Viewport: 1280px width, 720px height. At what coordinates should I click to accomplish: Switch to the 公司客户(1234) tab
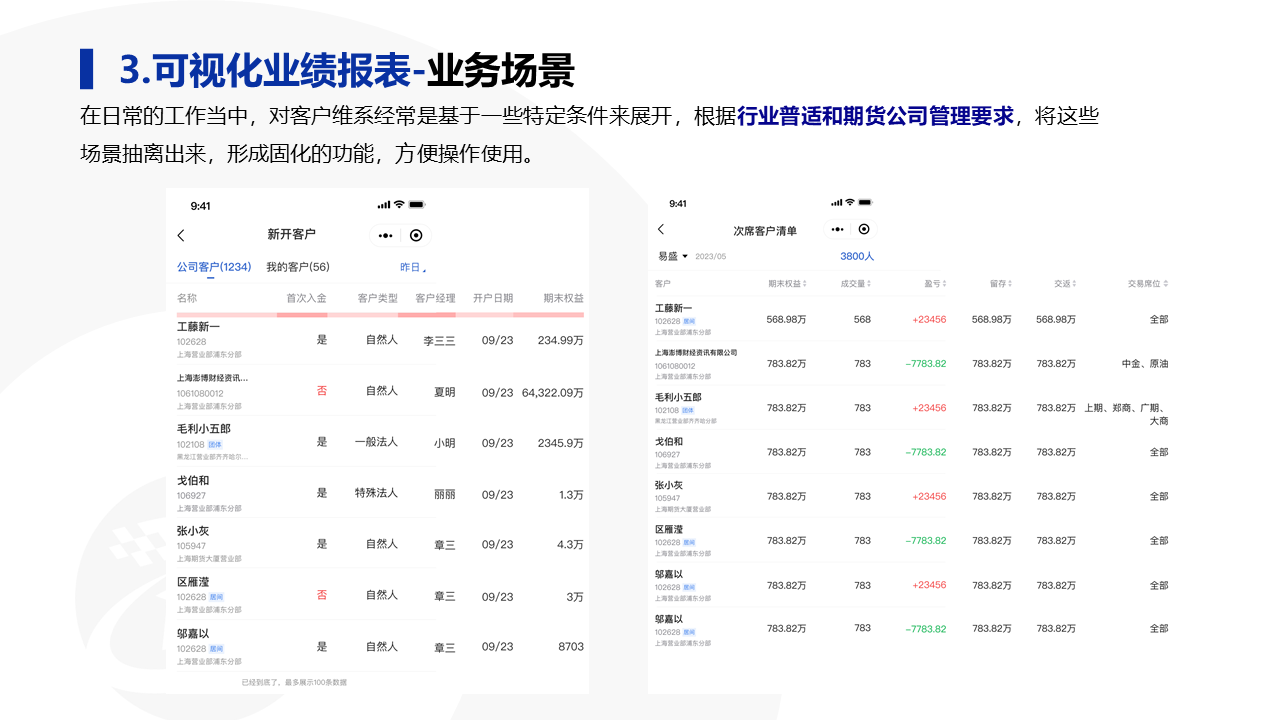click(x=214, y=267)
